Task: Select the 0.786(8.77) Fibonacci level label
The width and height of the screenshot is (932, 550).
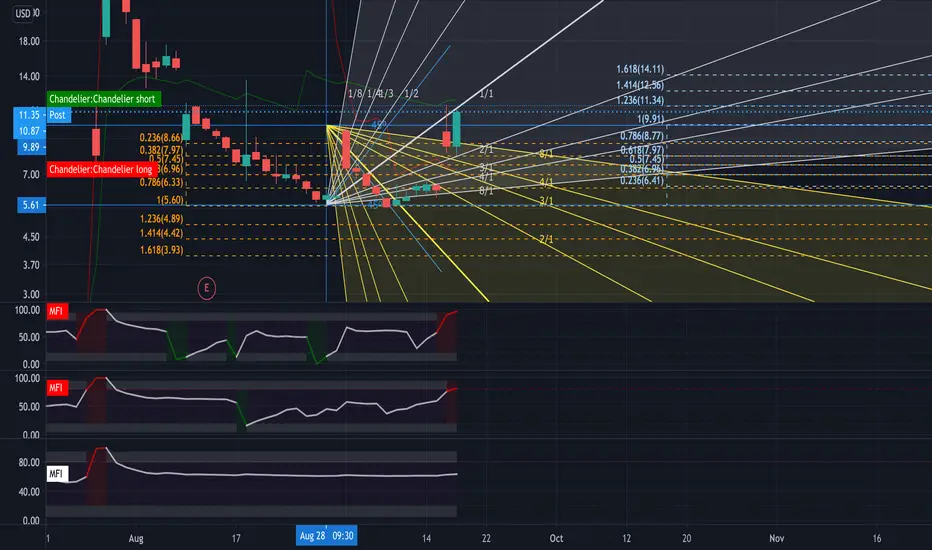Action: [x=642, y=136]
